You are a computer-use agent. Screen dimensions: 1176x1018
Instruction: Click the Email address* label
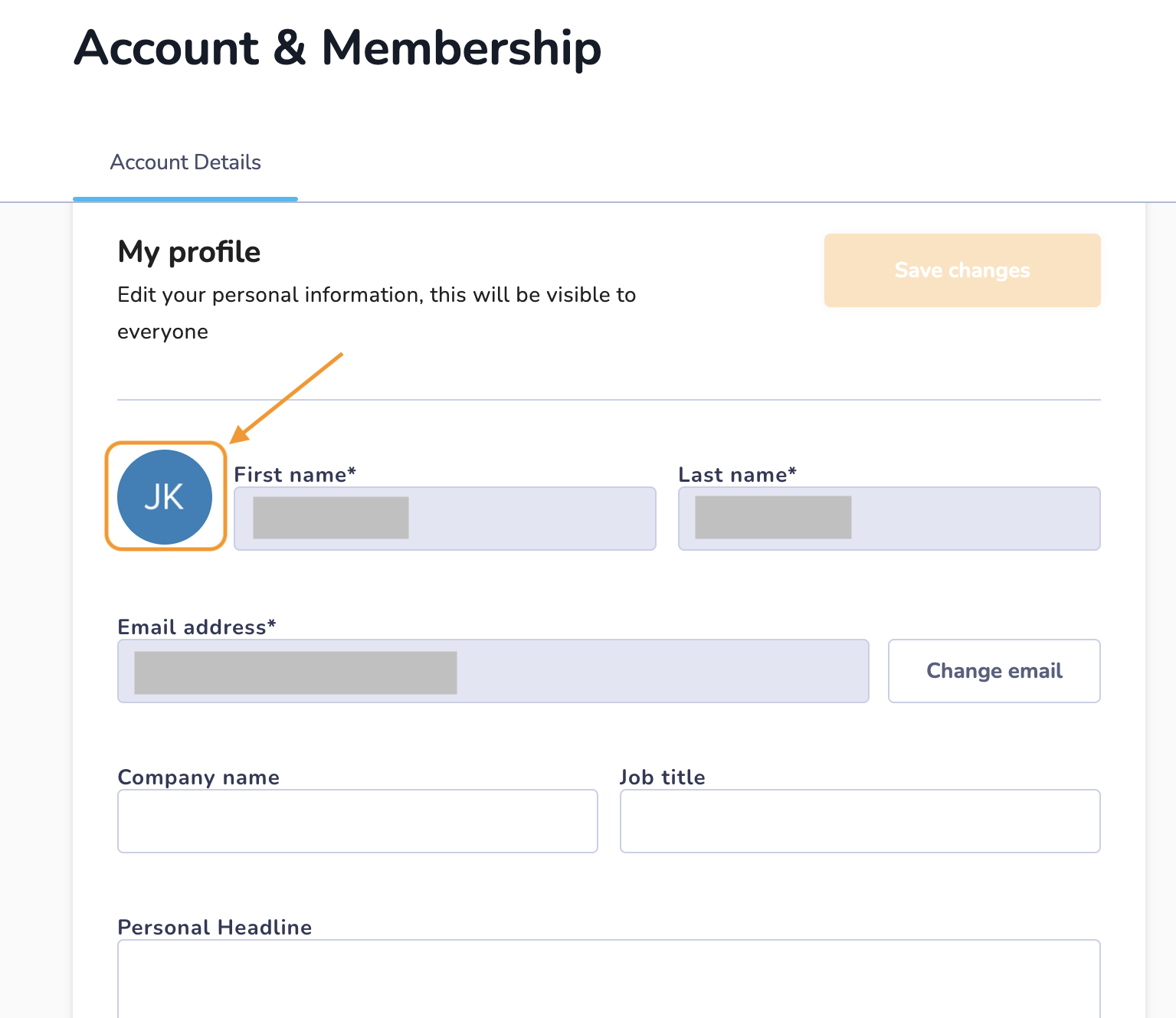tap(197, 627)
